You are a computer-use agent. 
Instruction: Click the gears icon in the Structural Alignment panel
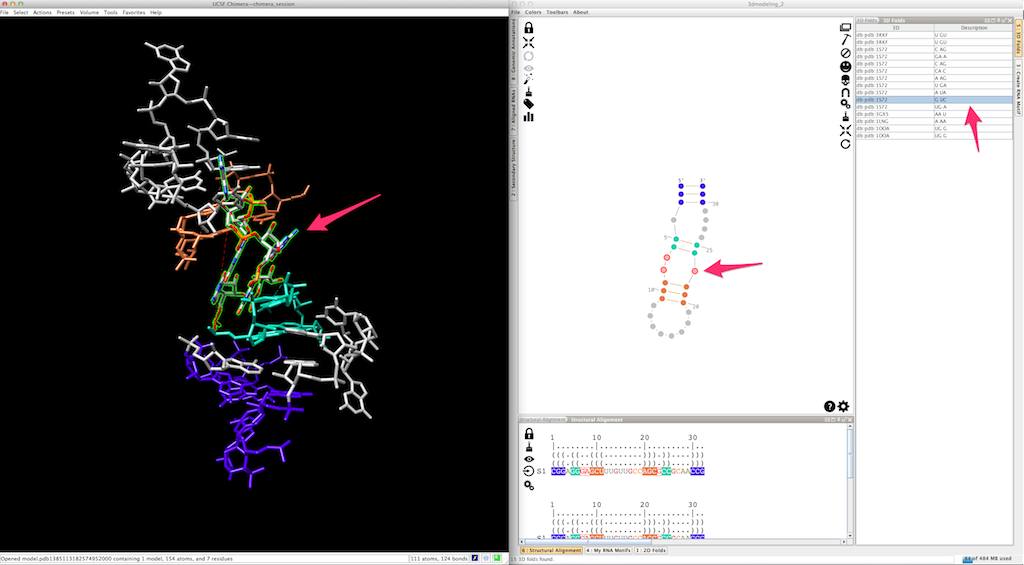tap(529, 485)
